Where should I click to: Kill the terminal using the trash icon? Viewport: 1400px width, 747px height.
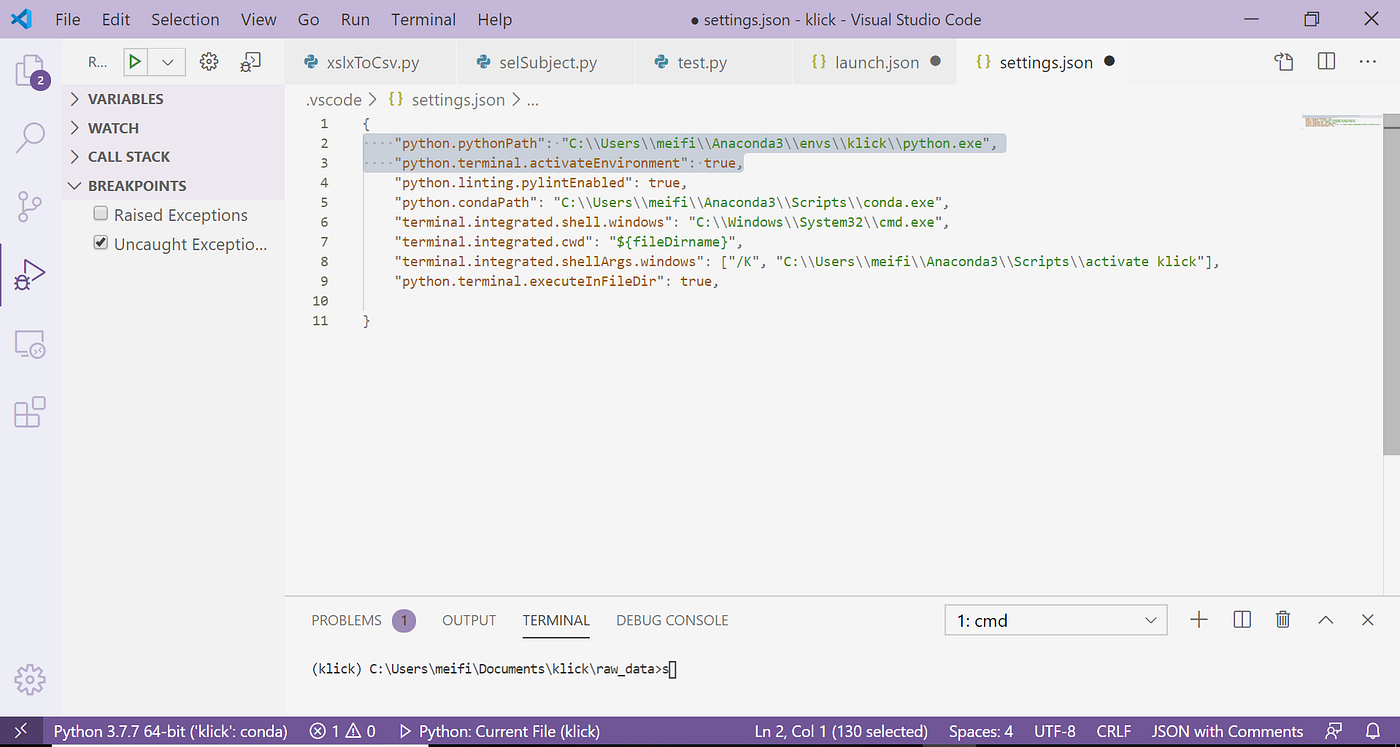click(1283, 619)
